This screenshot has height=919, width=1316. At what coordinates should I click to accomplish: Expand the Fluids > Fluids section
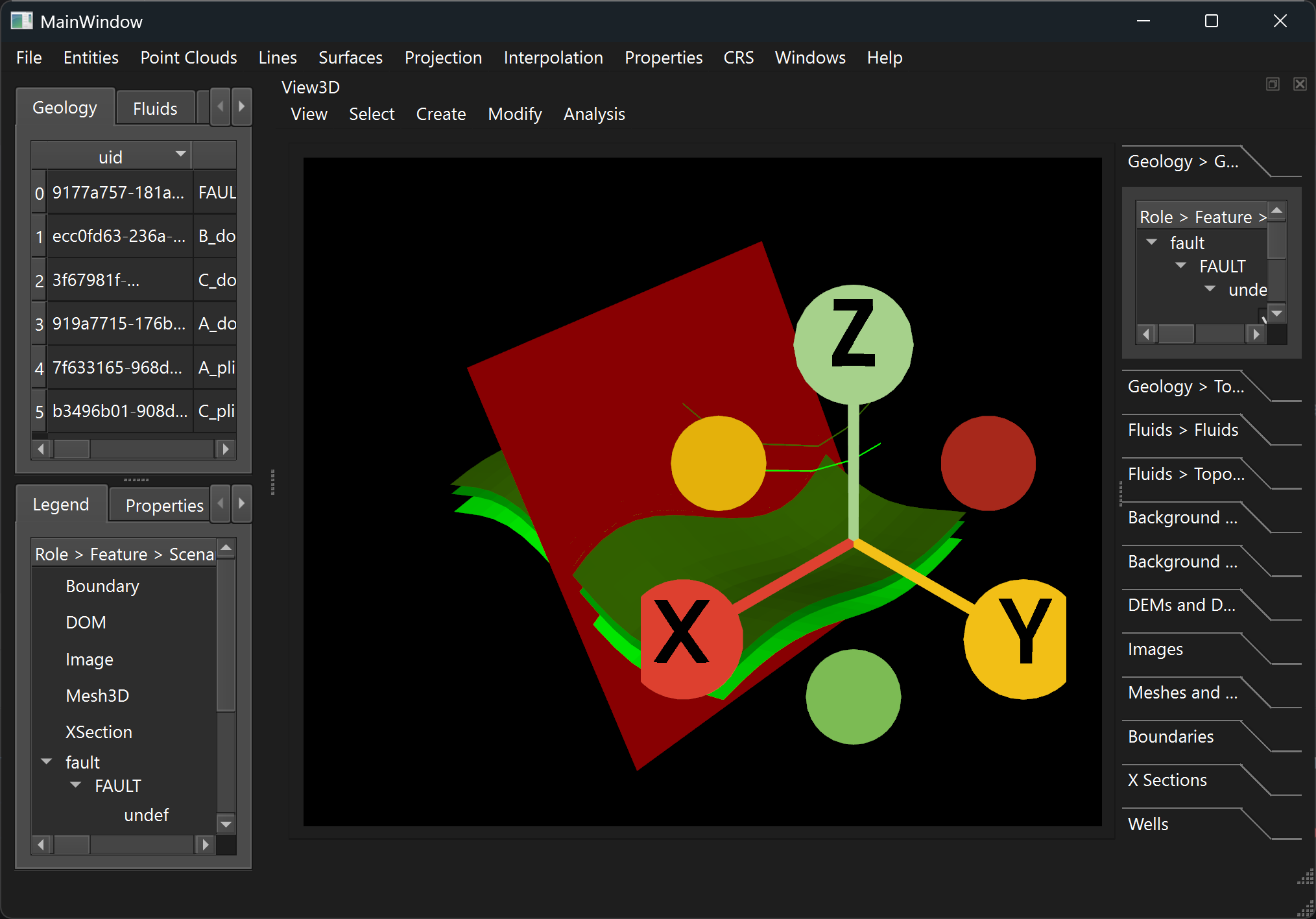(x=1183, y=430)
